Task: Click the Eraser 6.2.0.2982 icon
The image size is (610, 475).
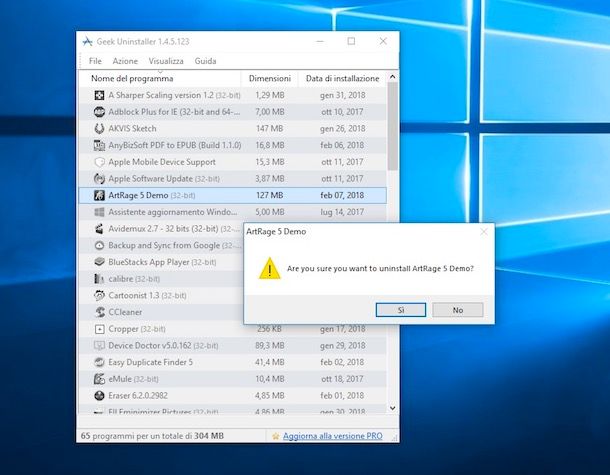Action: click(x=99, y=396)
